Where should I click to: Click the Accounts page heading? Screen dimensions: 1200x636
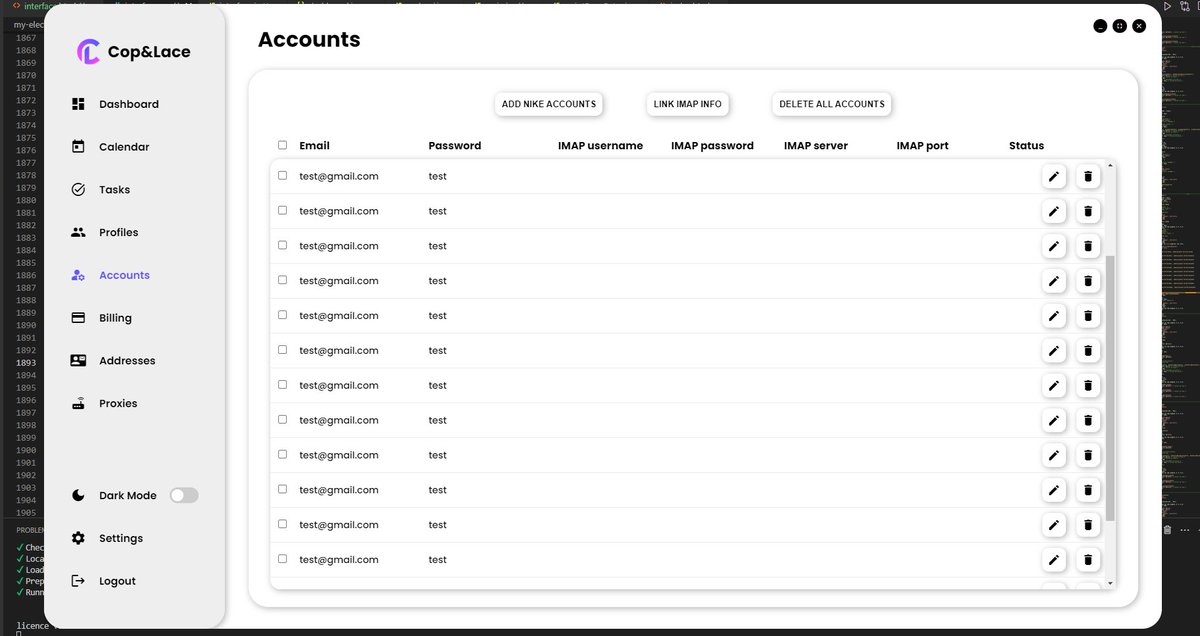pos(309,40)
